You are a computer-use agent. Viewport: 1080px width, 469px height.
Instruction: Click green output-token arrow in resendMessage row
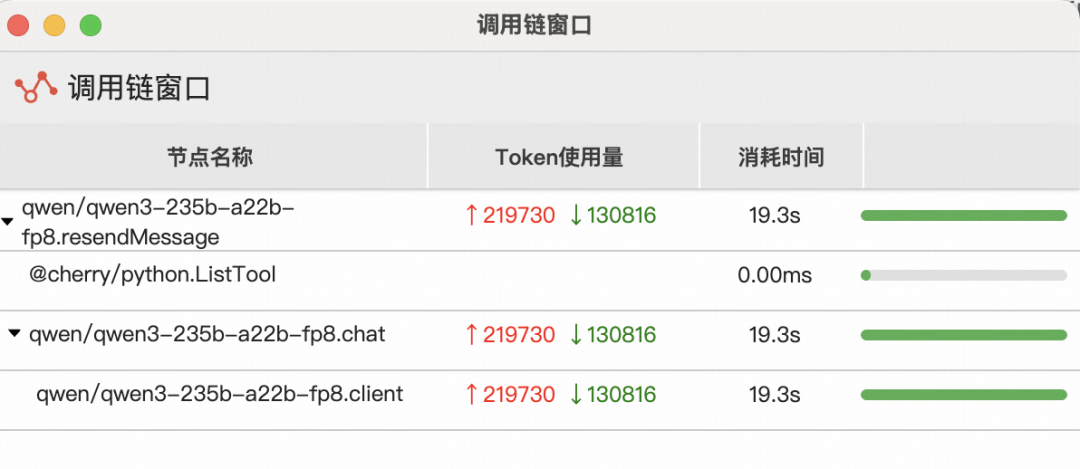[576, 215]
